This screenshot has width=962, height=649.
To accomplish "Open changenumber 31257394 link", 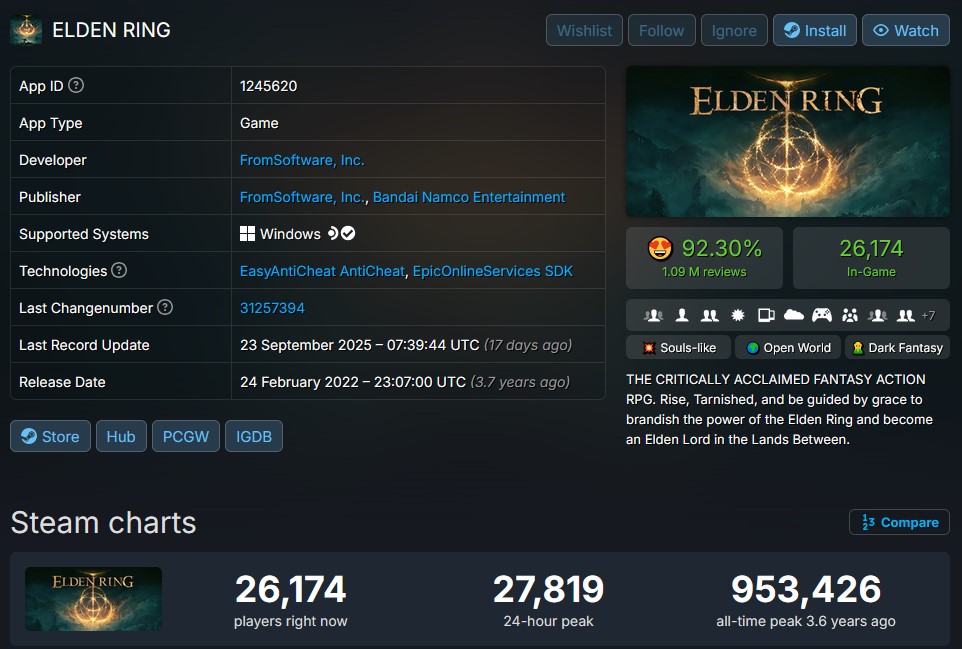I will coord(272,308).
